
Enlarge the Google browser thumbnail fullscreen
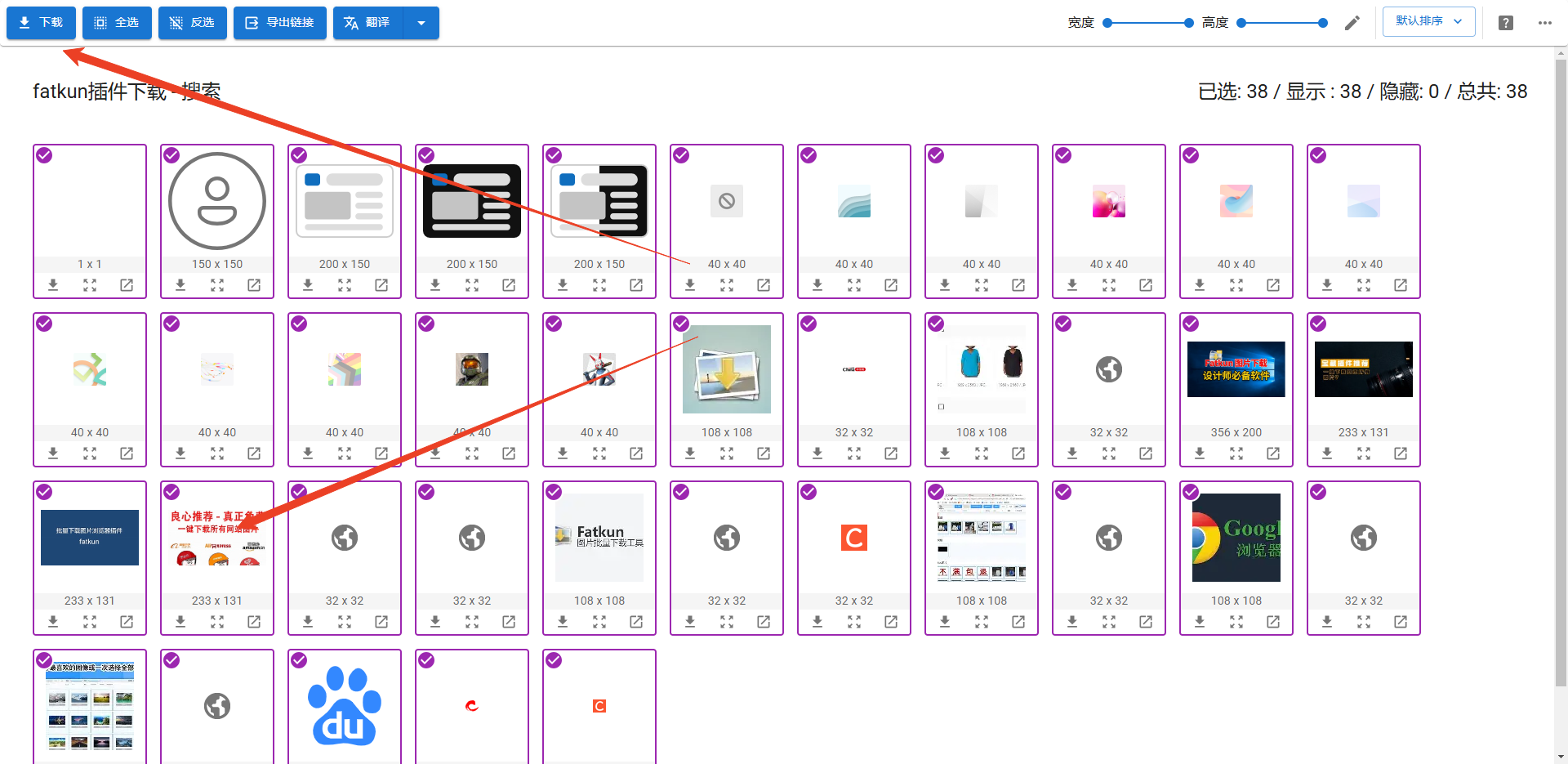pos(1236,622)
